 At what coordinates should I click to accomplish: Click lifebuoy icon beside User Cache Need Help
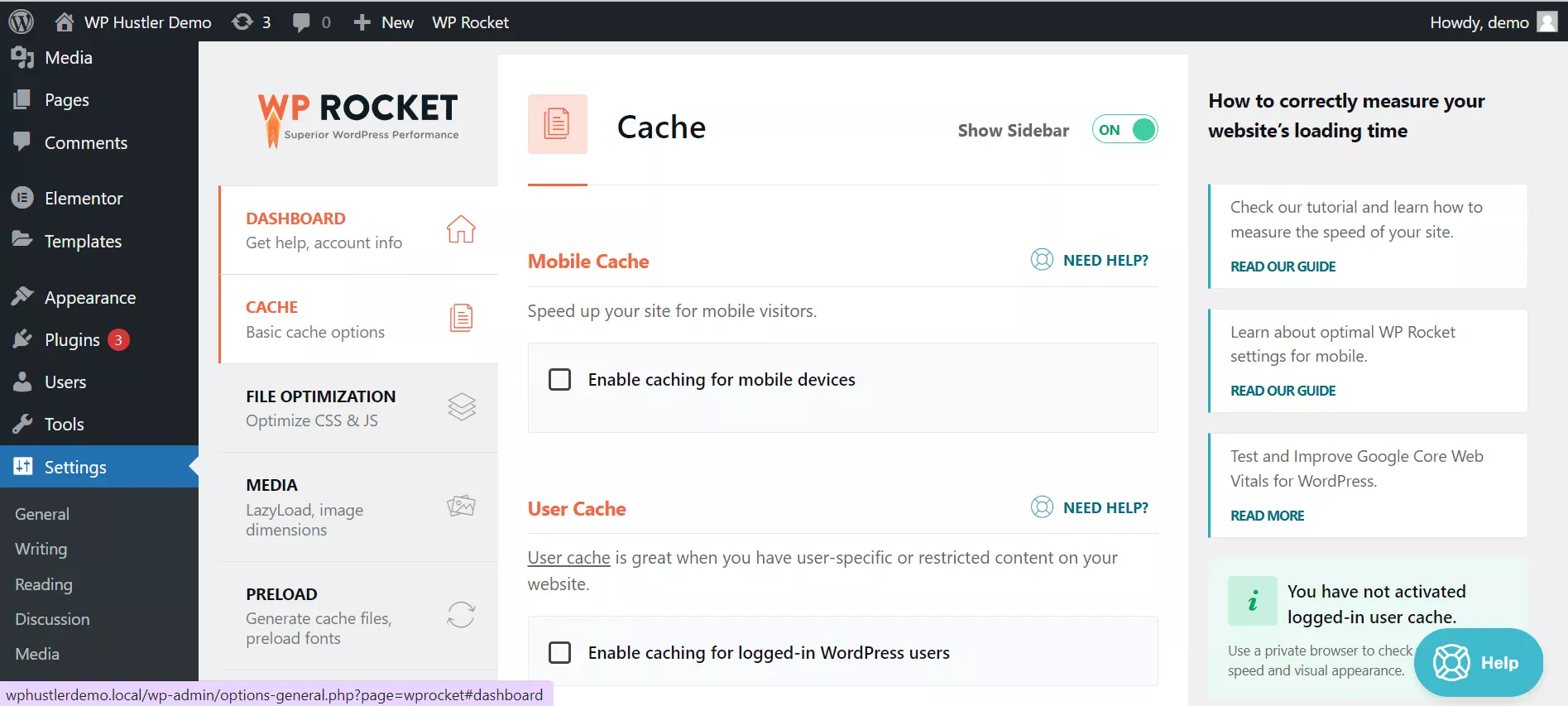tap(1042, 507)
